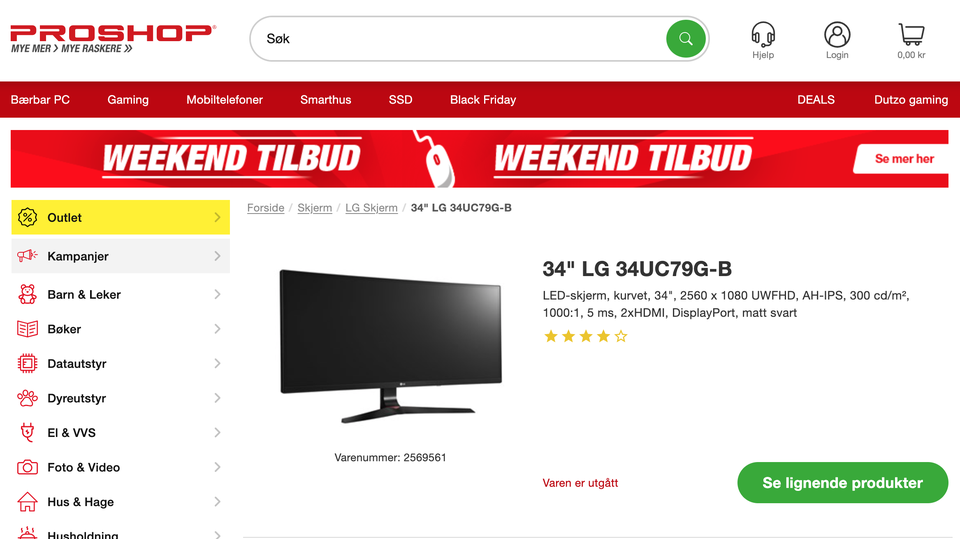Open the Black Friday menu item
Image resolution: width=960 pixels, height=539 pixels.
[483, 100]
